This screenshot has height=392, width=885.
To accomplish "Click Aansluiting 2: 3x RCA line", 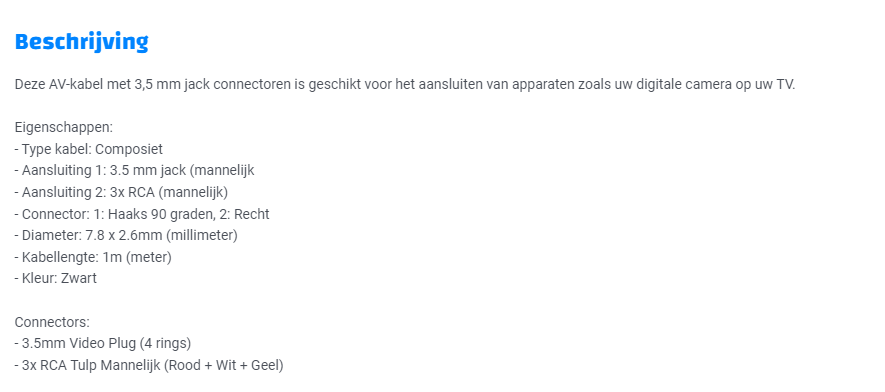I will 121,192.
